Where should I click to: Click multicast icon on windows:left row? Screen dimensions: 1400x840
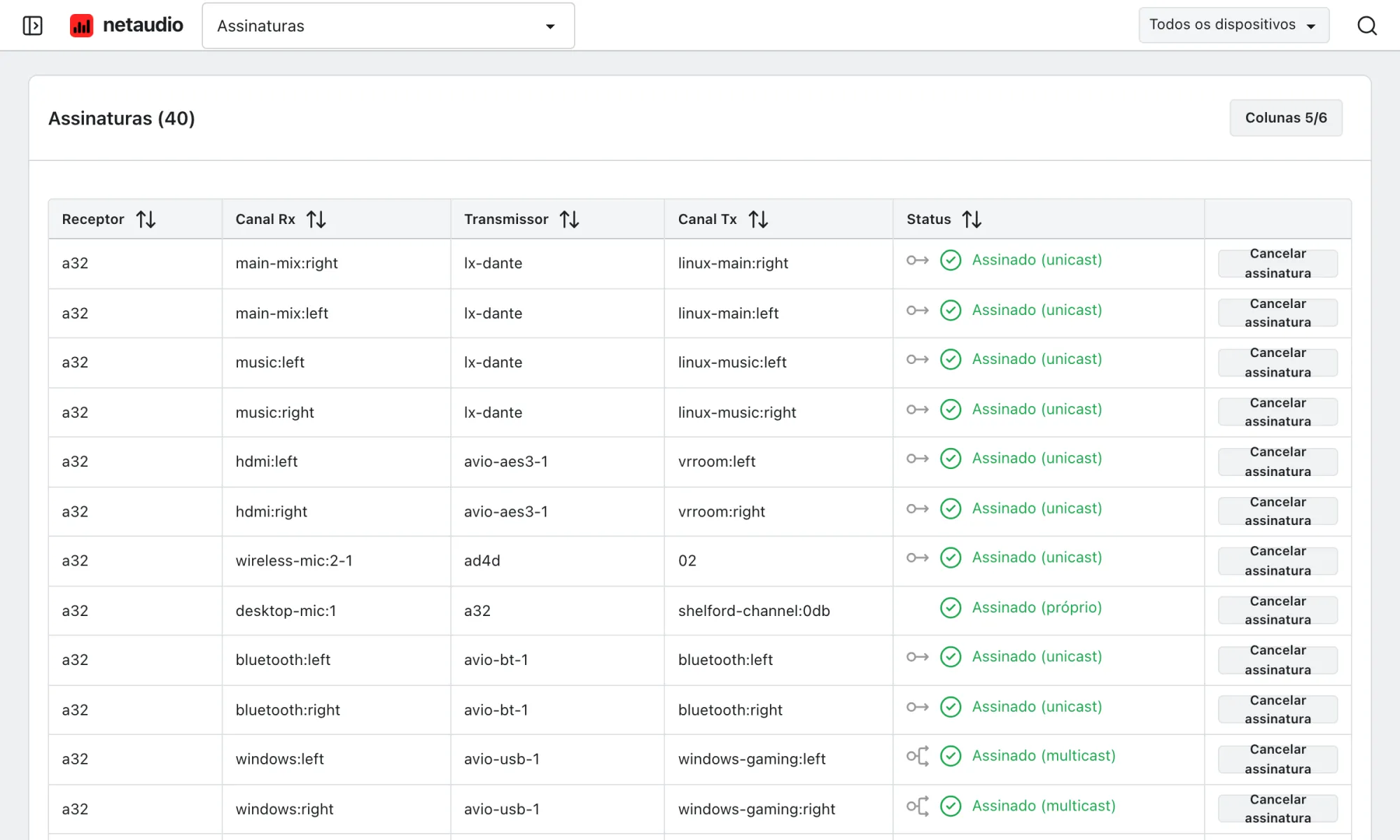(918, 756)
